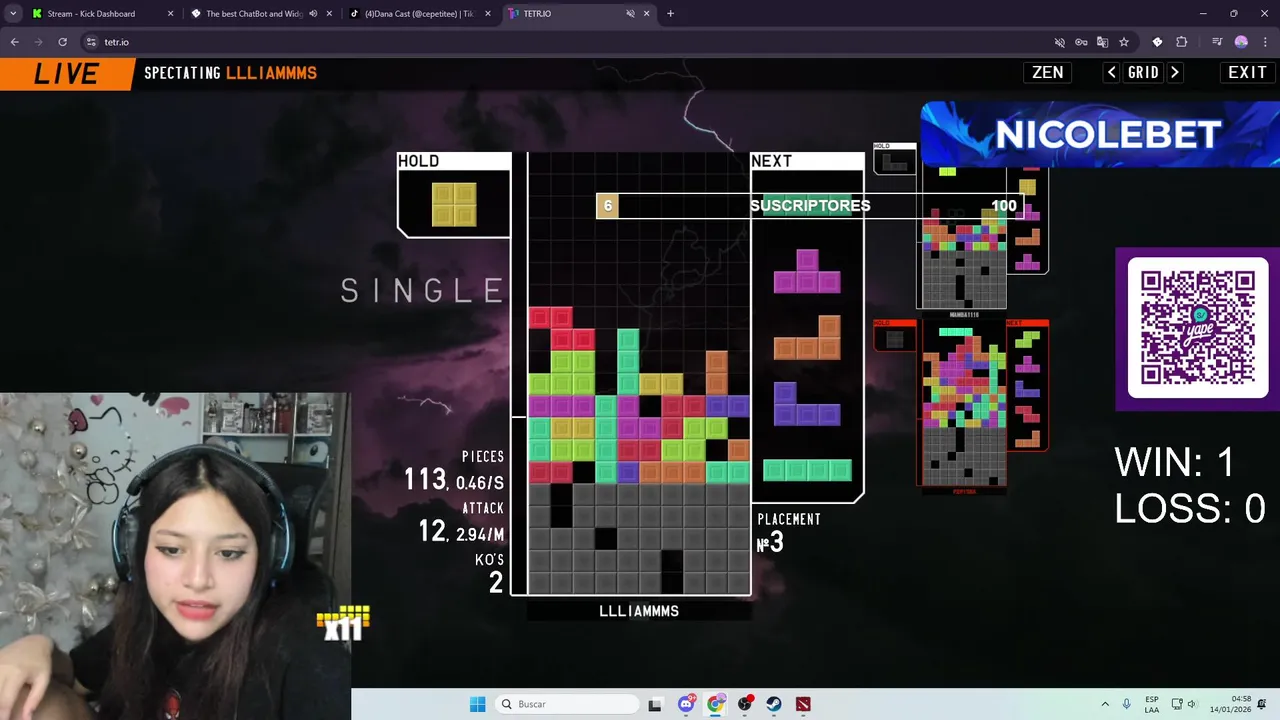Close the Kick Dashboard tab

(170, 14)
